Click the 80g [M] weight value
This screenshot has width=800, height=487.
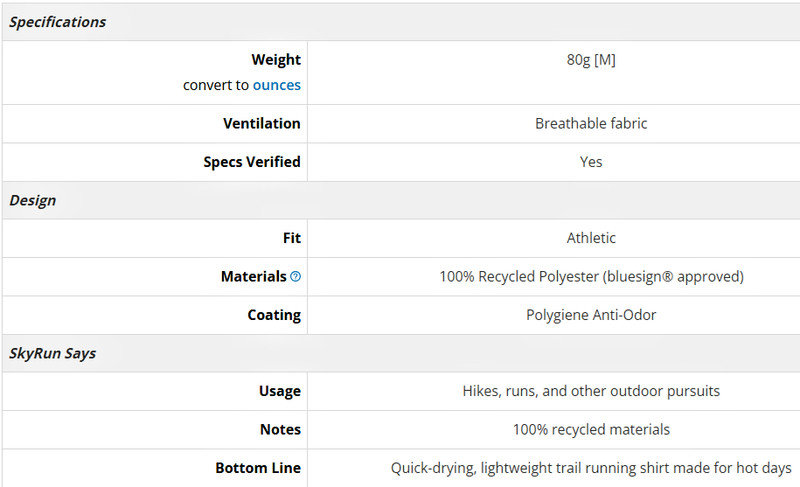tap(591, 60)
